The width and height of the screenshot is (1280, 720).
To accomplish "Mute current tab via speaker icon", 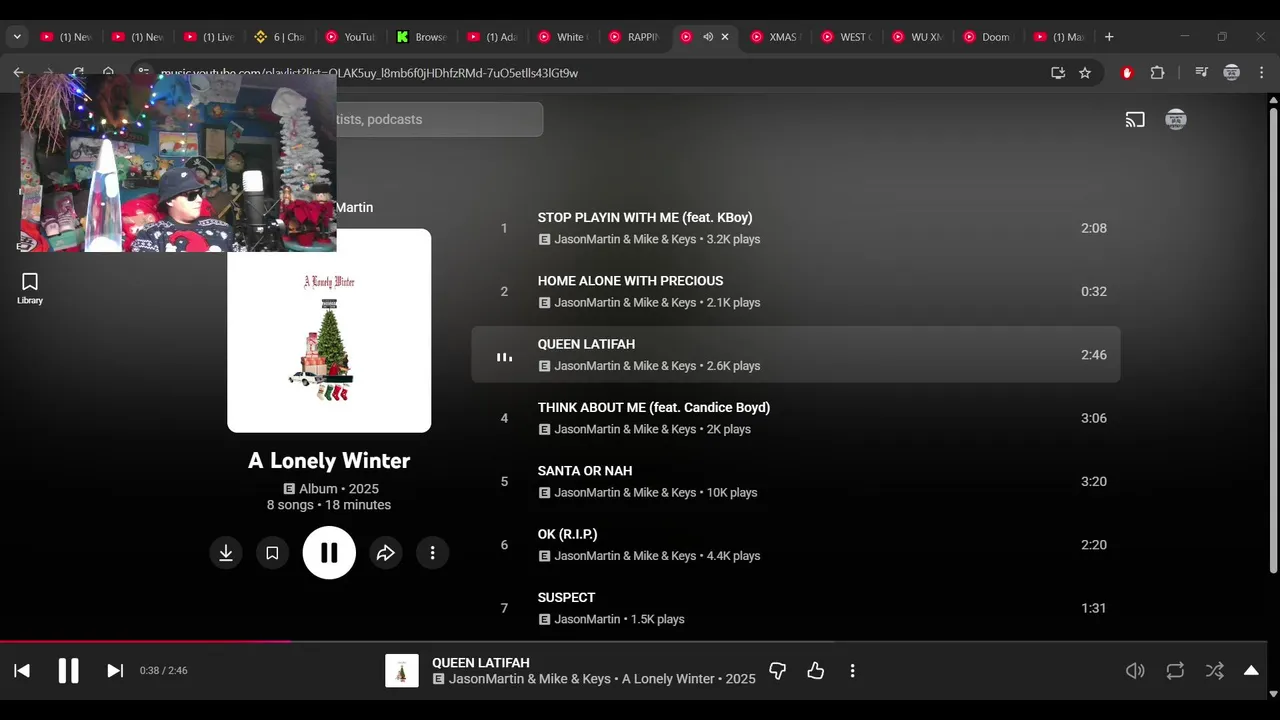I will coord(707,37).
